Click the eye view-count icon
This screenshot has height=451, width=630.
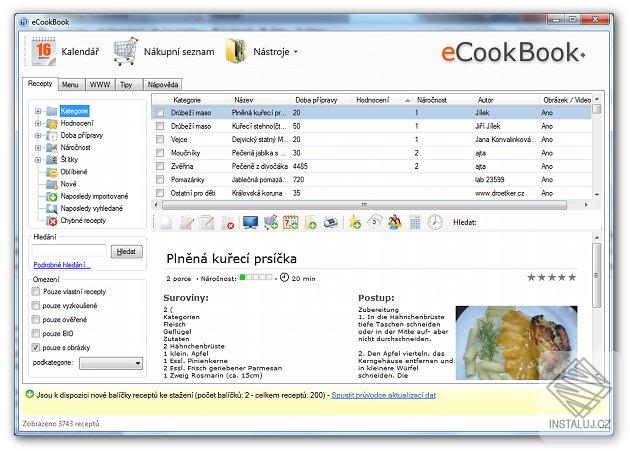(x=375, y=221)
